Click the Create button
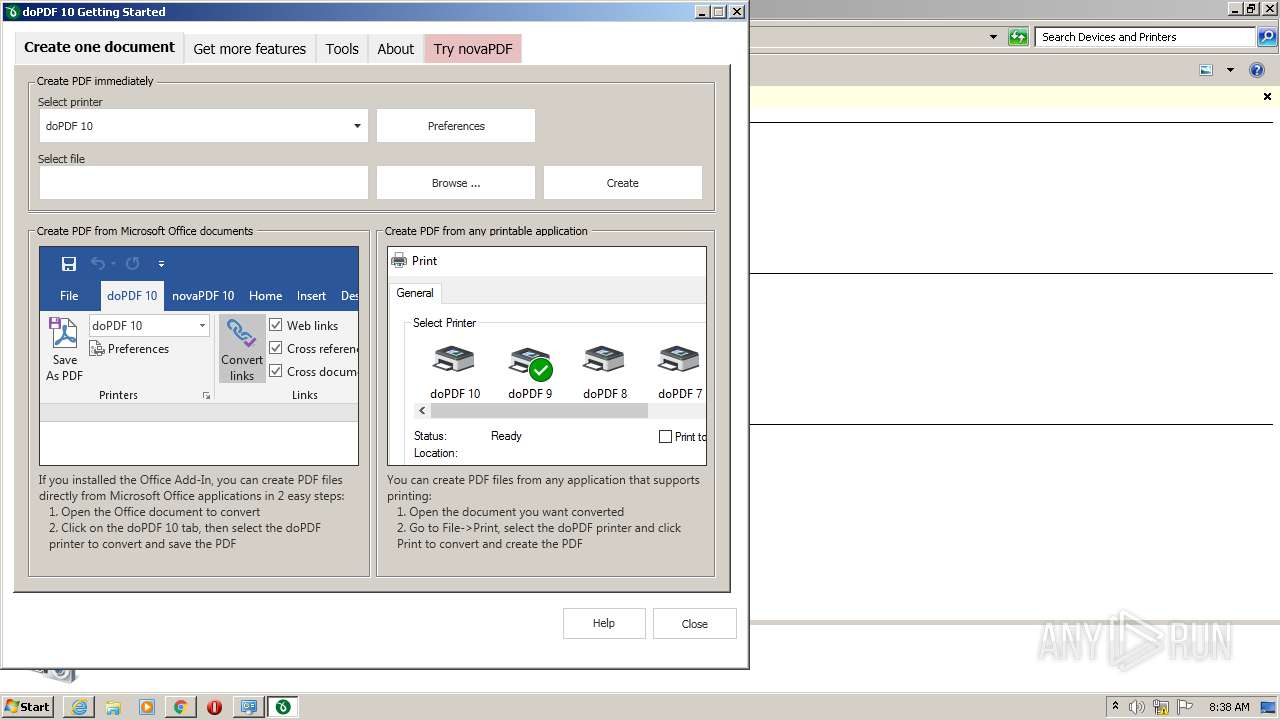 622,183
